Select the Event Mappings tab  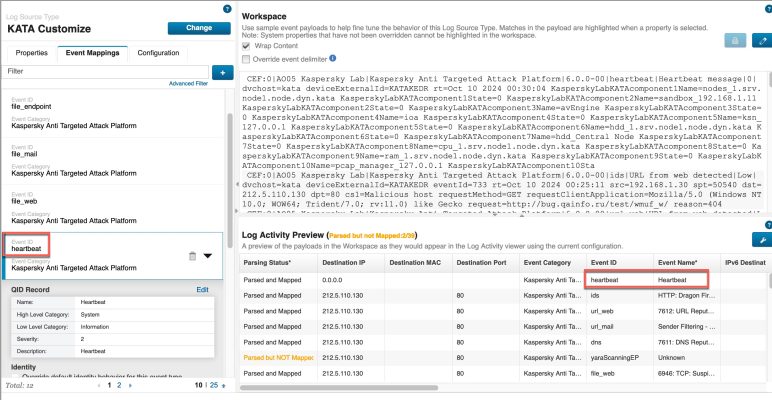coord(93,53)
